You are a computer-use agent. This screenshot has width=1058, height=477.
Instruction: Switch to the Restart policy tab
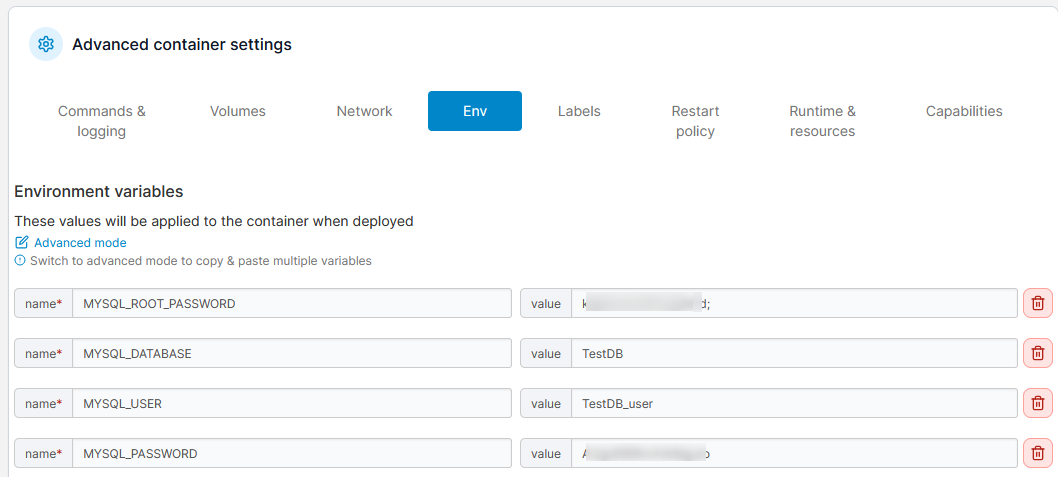tap(695, 121)
